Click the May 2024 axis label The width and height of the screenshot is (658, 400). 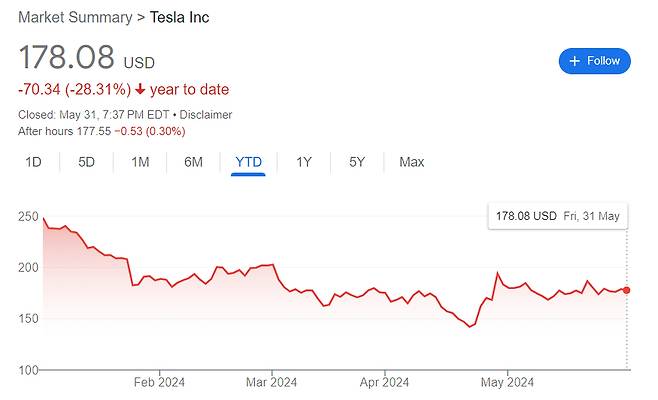tap(508, 382)
